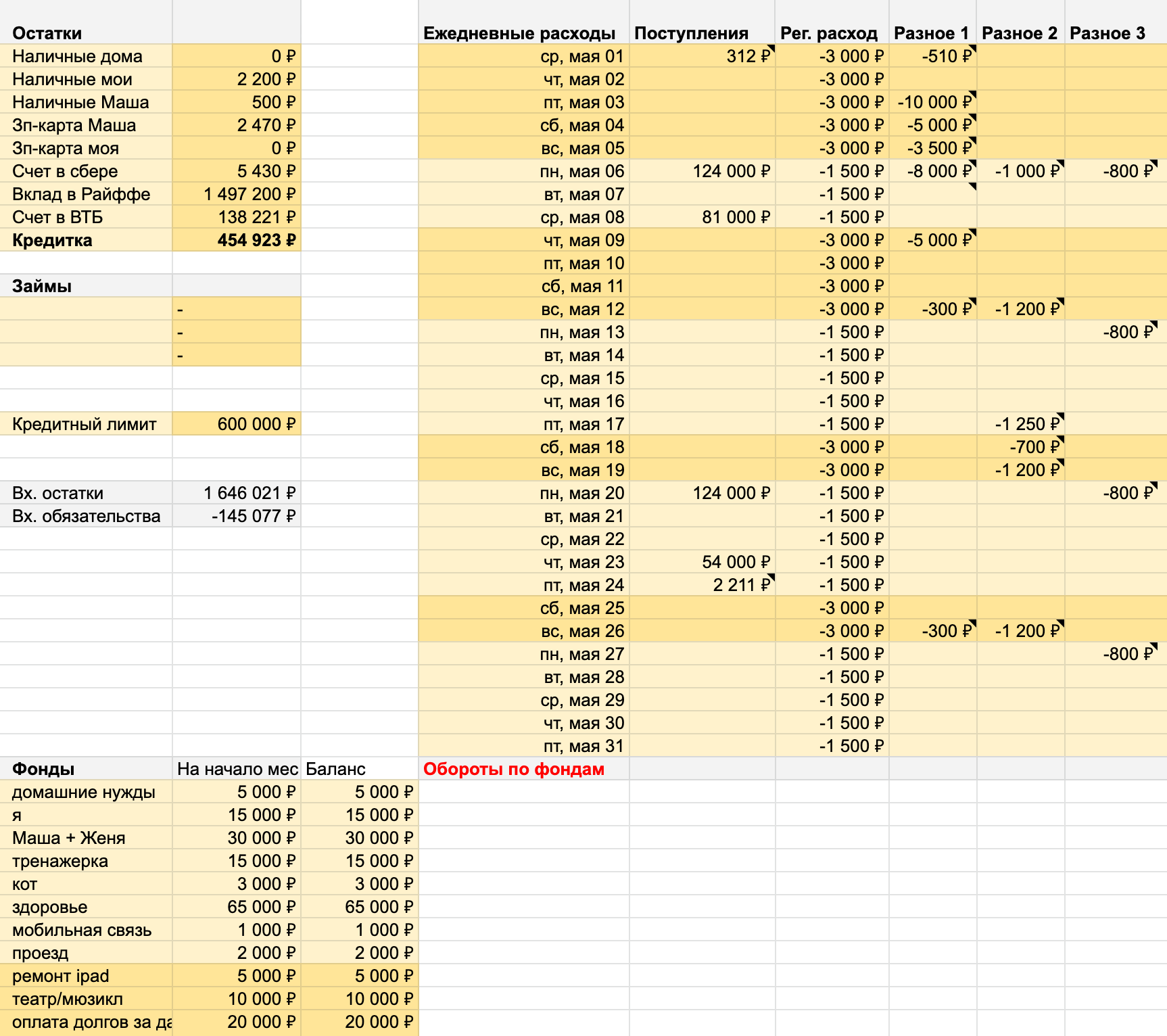The height and width of the screenshot is (1036, 1167).
Task: Select the '-3 500 ₽' cell on мая 05
Action: pos(933,148)
